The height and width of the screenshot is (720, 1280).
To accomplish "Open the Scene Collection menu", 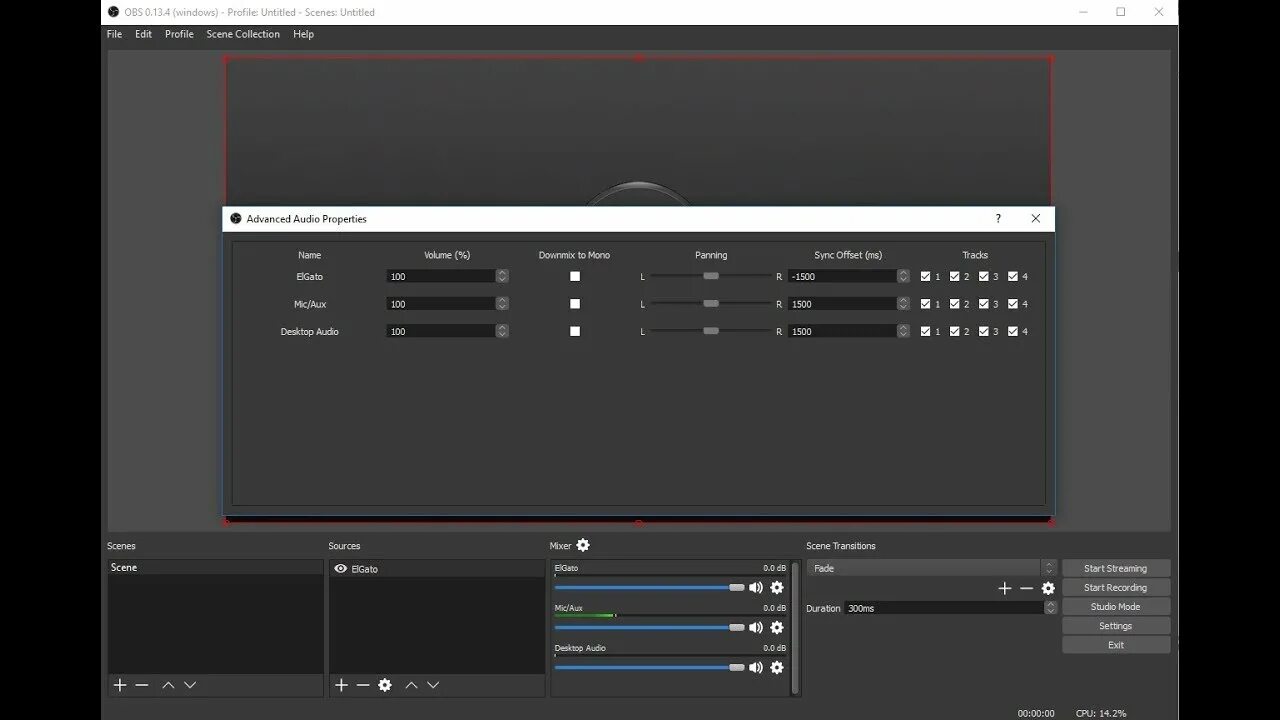I will click(243, 34).
